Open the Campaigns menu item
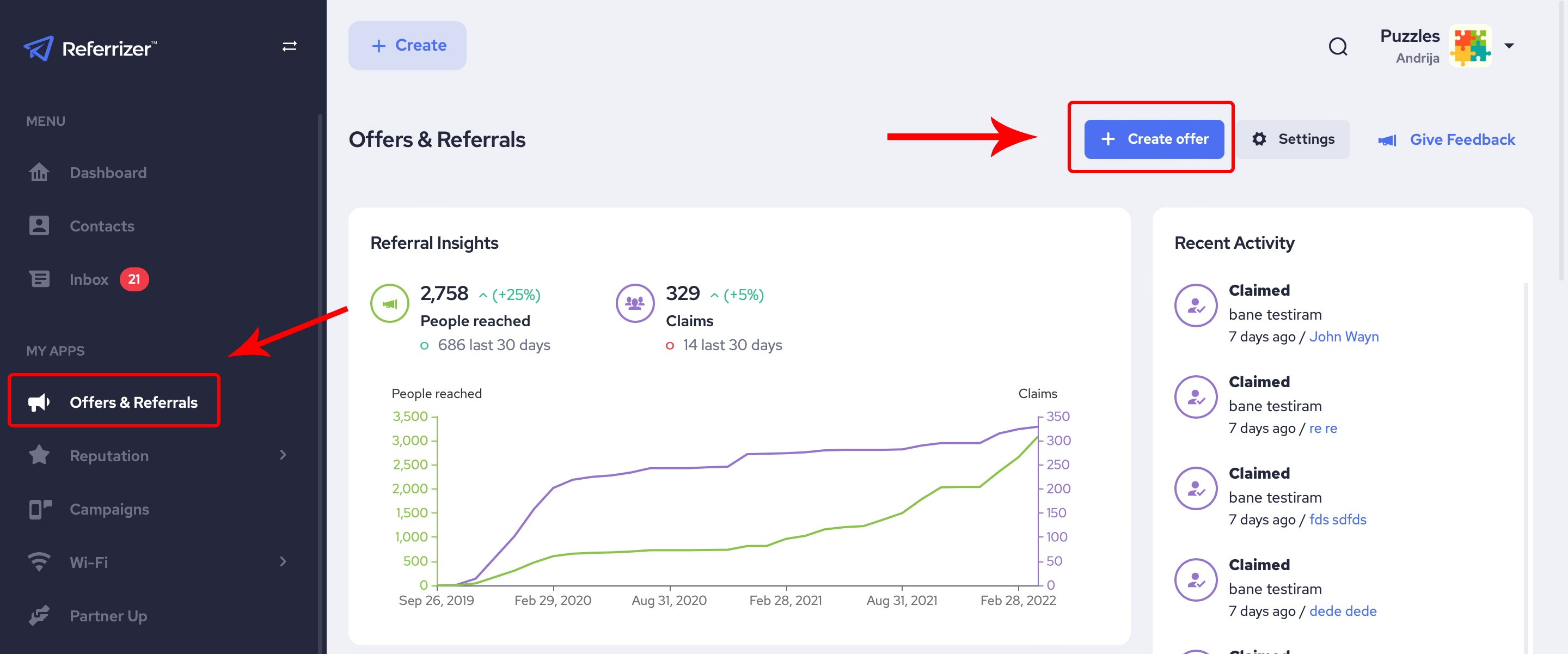 click(109, 509)
